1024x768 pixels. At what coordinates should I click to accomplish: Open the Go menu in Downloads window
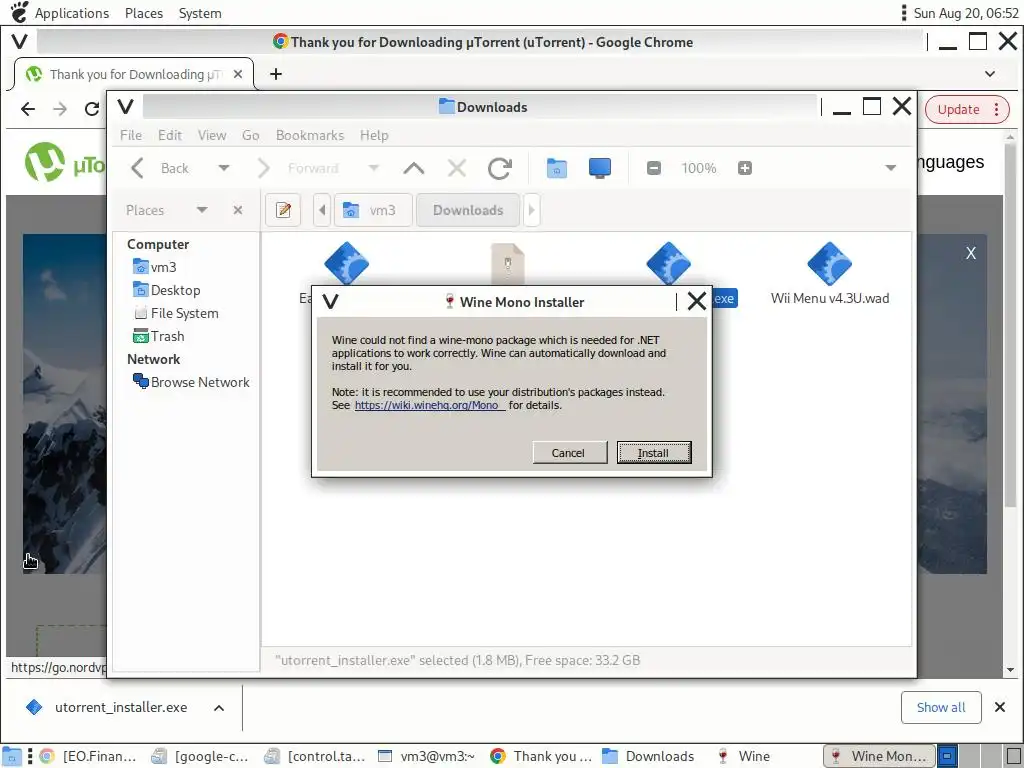[251, 135]
